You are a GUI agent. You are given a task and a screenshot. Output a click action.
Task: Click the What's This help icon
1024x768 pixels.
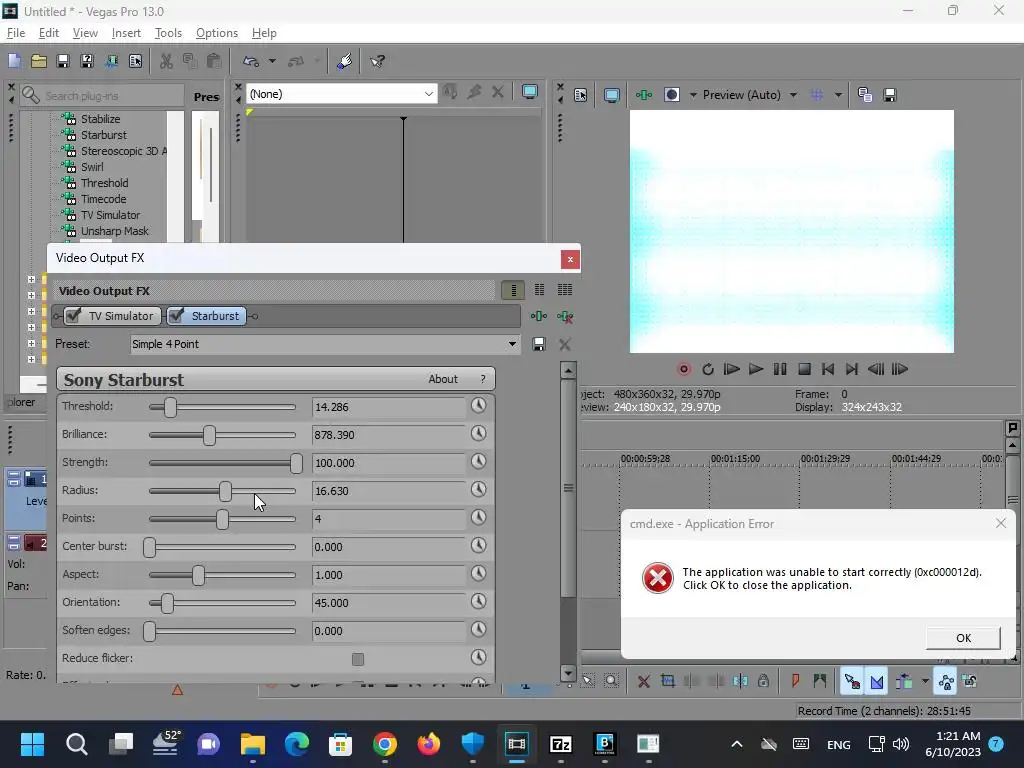coord(377,61)
